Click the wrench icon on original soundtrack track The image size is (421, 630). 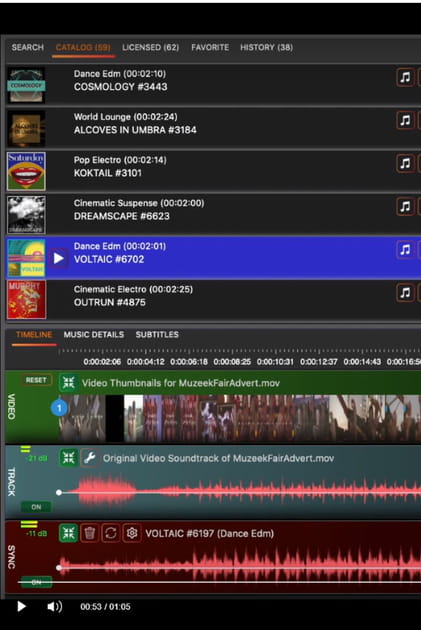[x=90, y=458]
